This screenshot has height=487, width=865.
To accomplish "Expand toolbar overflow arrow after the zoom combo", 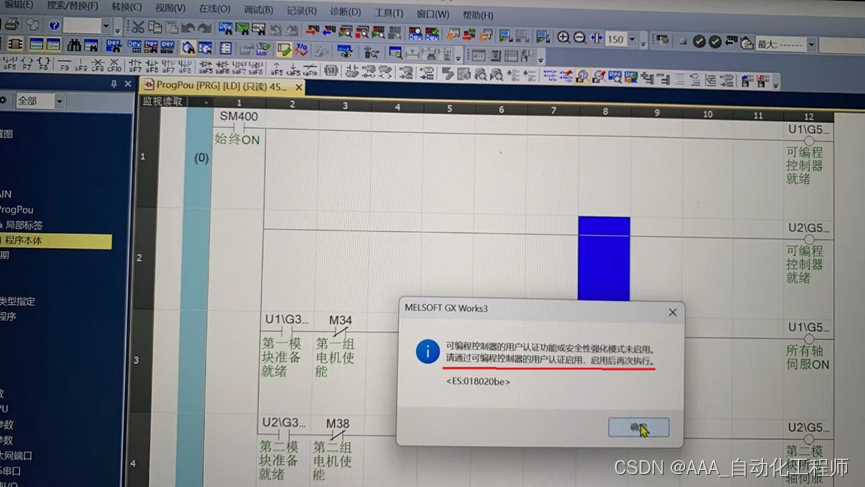I will 643,42.
